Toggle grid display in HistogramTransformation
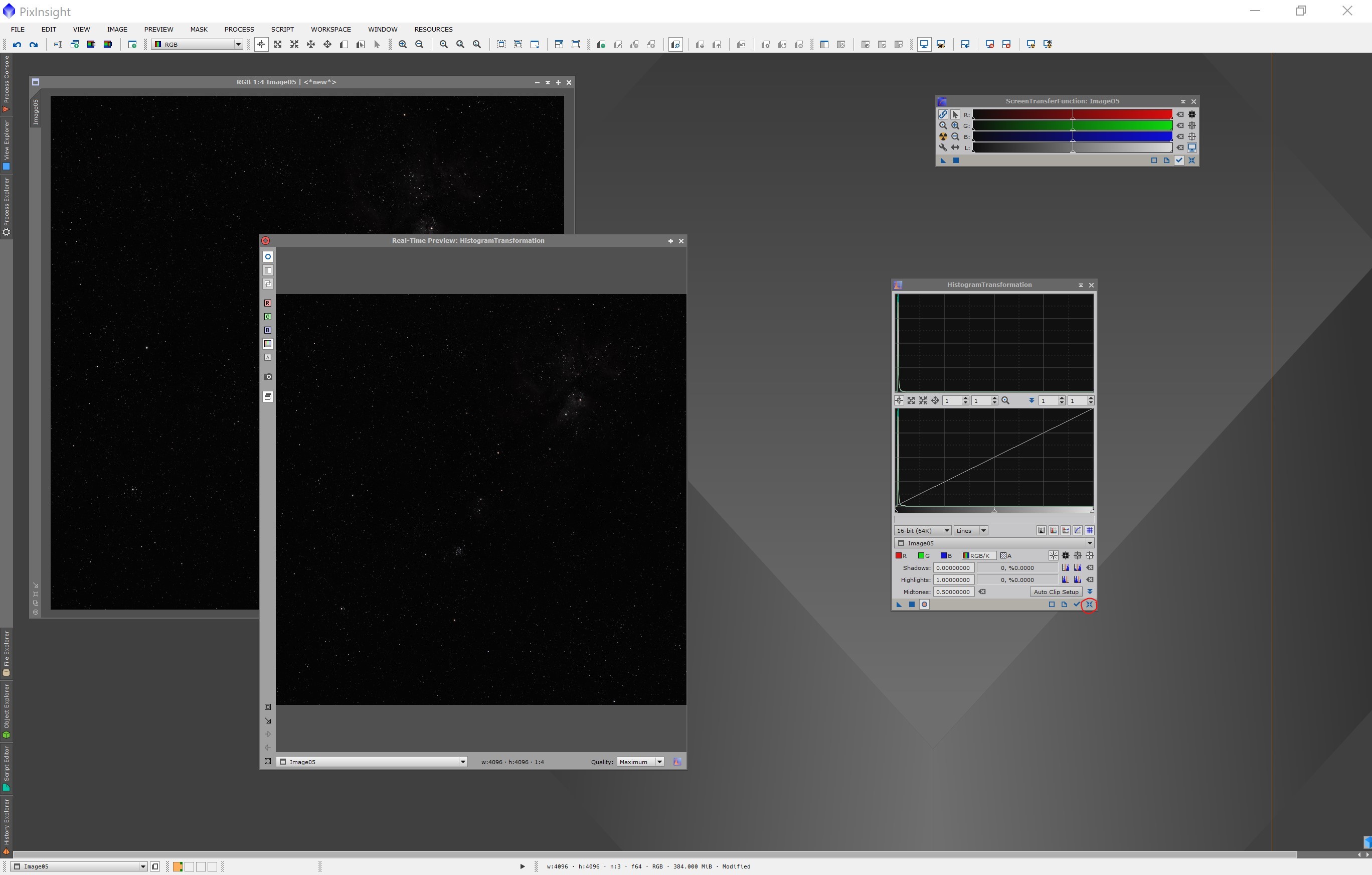Viewport: 1372px width, 875px height. coord(1089,531)
